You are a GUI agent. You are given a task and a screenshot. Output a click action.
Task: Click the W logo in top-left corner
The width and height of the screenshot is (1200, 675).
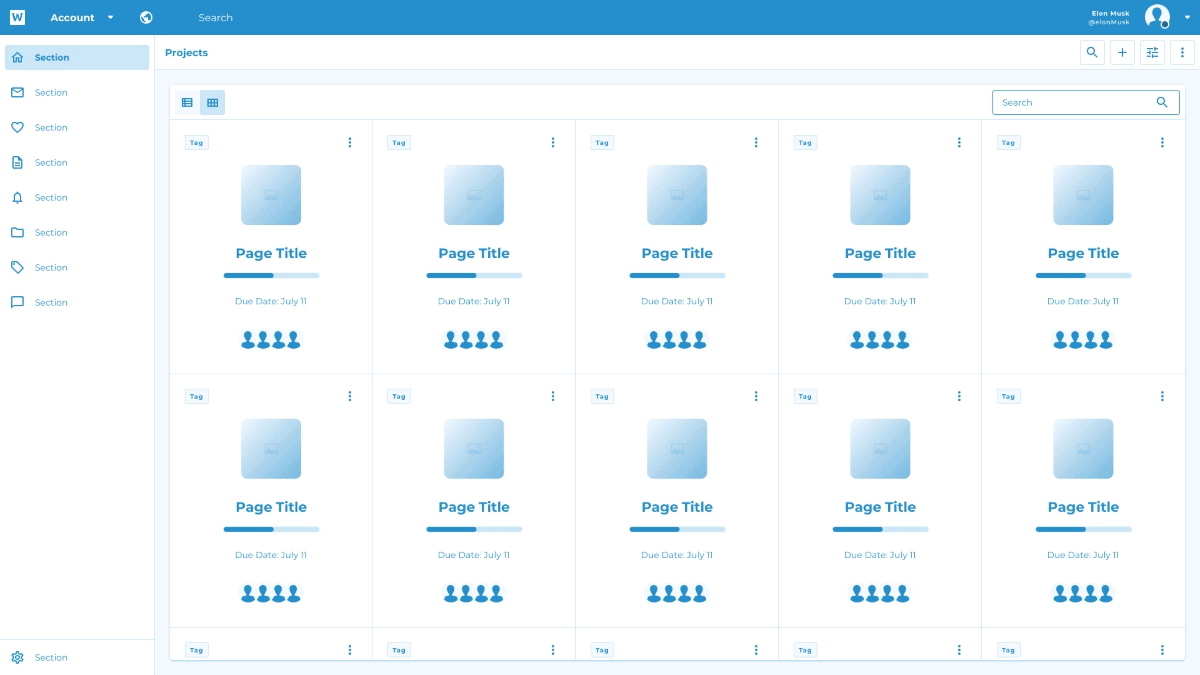(17, 17)
